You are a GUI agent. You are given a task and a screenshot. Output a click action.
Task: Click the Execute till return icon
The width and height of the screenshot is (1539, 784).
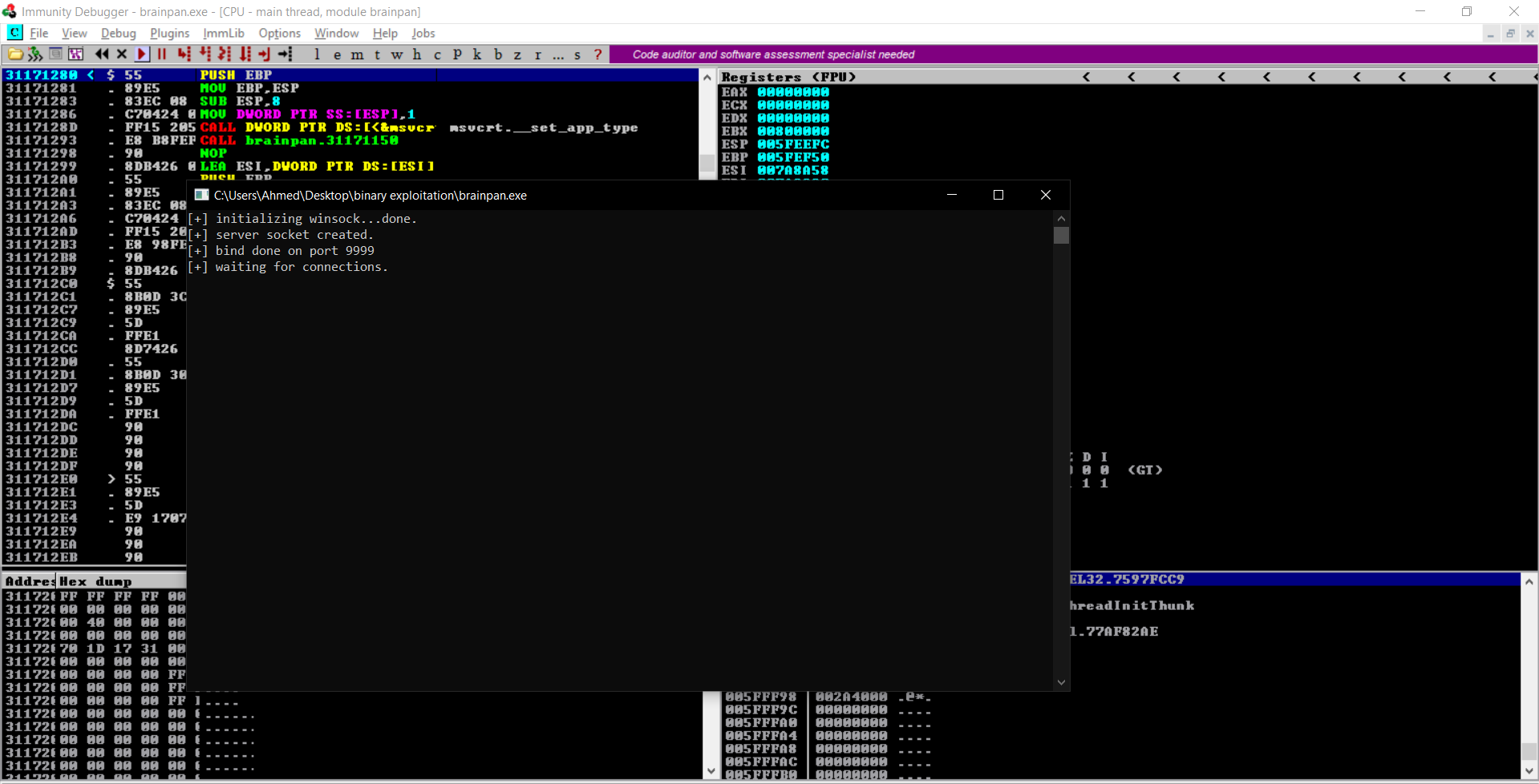click(x=264, y=55)
